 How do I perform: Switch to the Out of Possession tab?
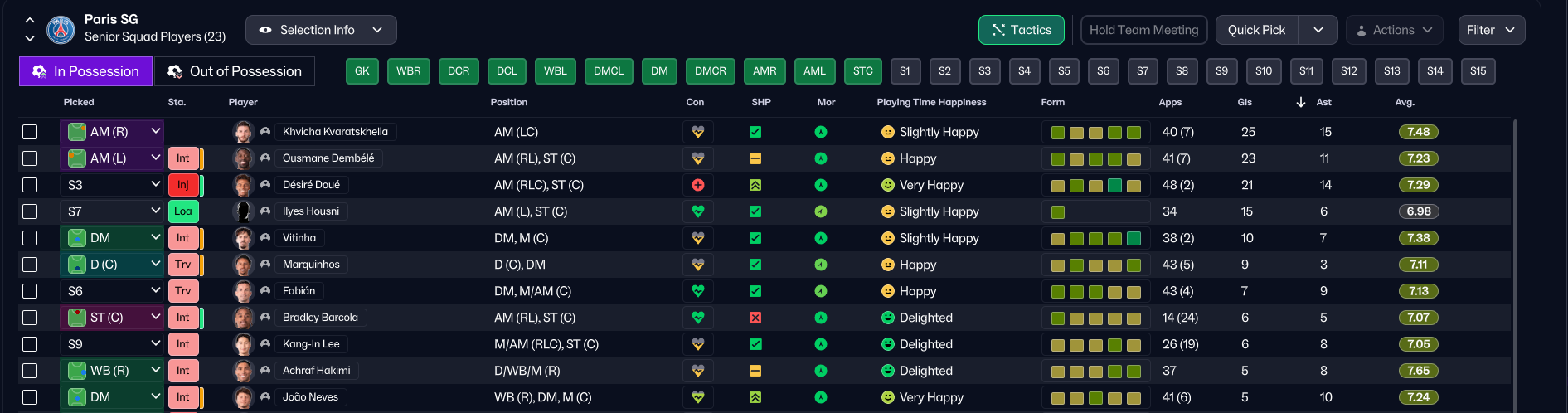235,71
